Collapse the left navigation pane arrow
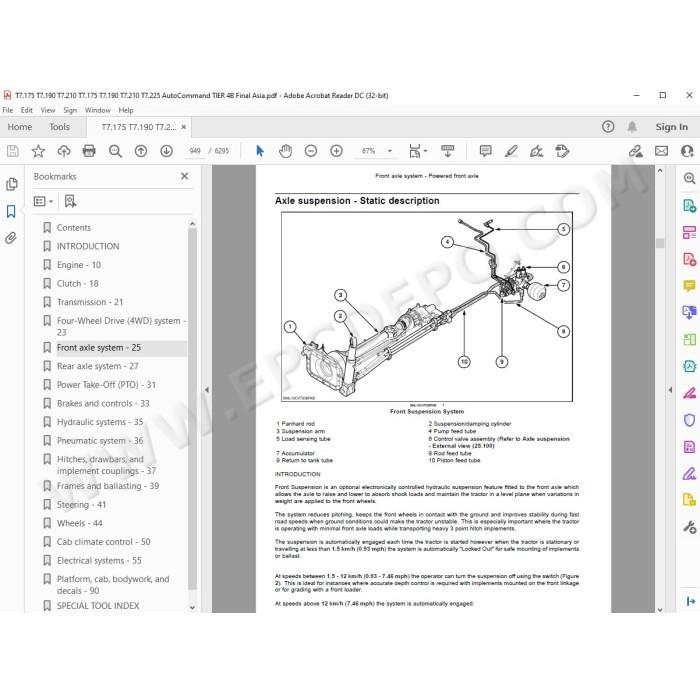 [207, 390]
